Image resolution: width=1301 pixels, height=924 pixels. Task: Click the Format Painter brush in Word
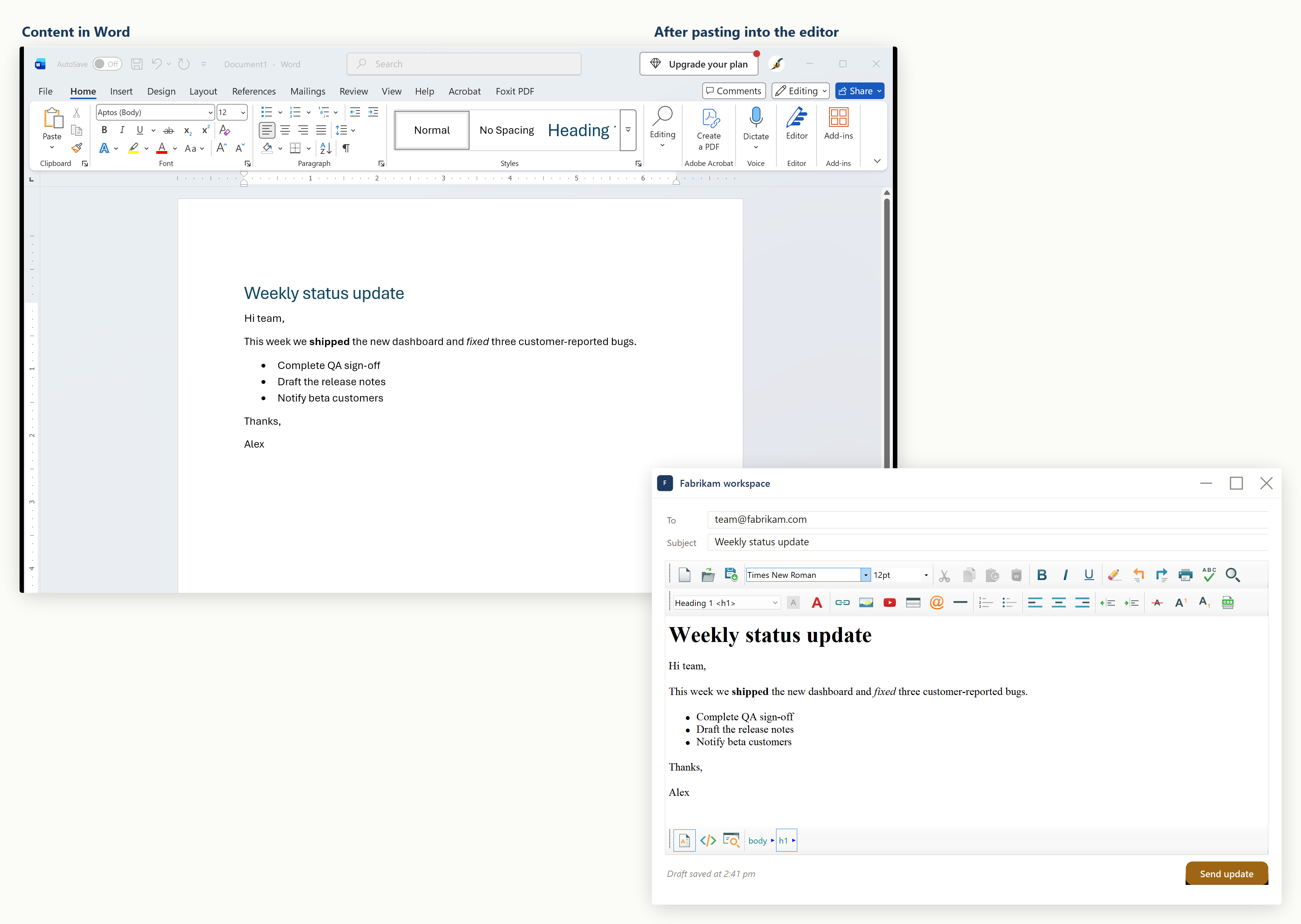pos(77,148)
